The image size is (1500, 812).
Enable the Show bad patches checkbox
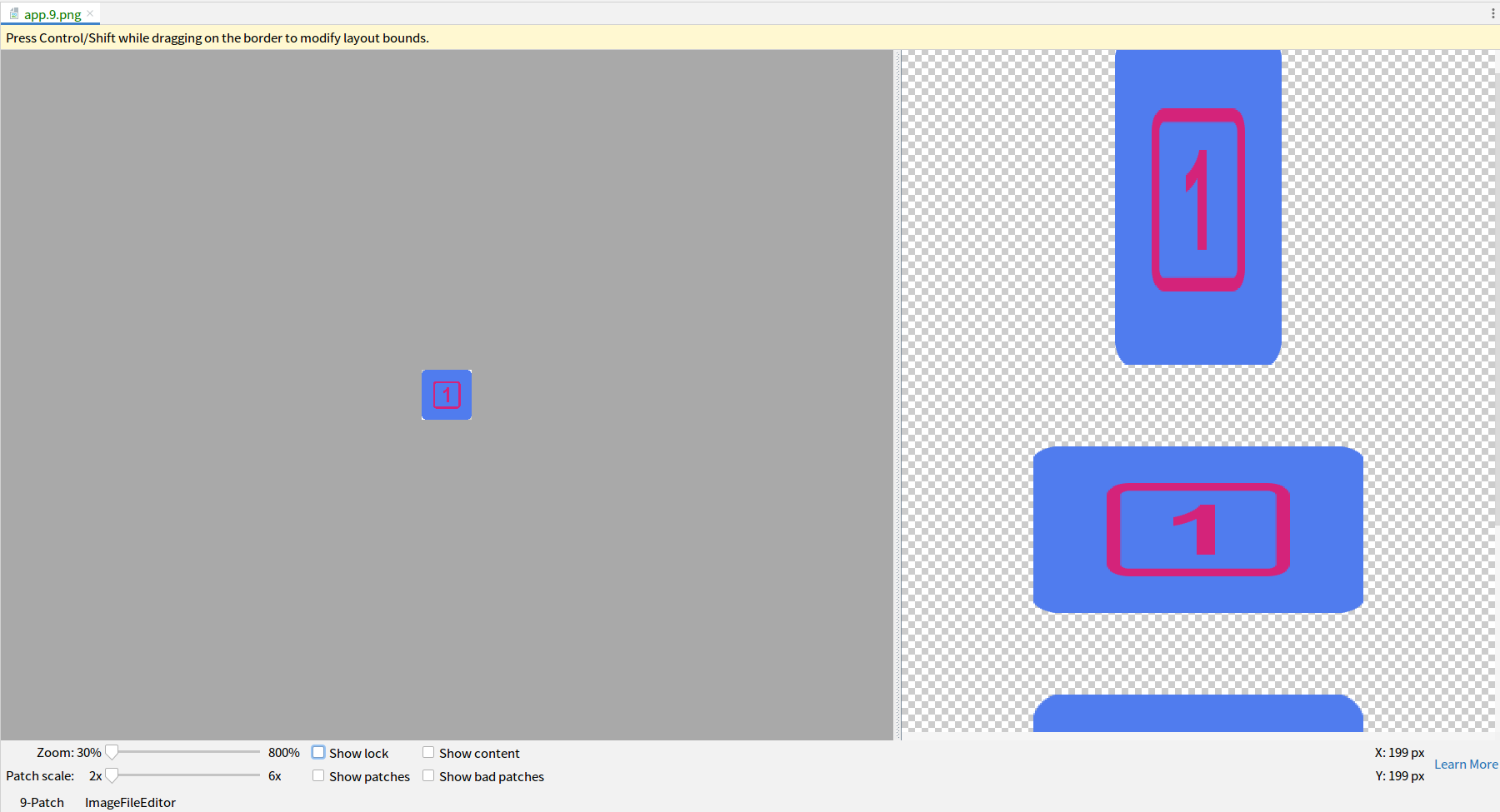tap(428, 775)
